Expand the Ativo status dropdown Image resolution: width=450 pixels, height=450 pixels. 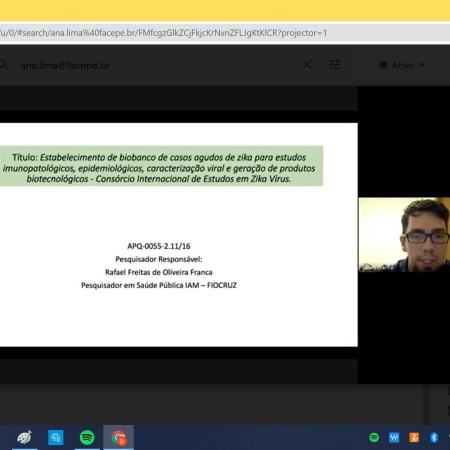pyautogui.click(x=402, y=65)
